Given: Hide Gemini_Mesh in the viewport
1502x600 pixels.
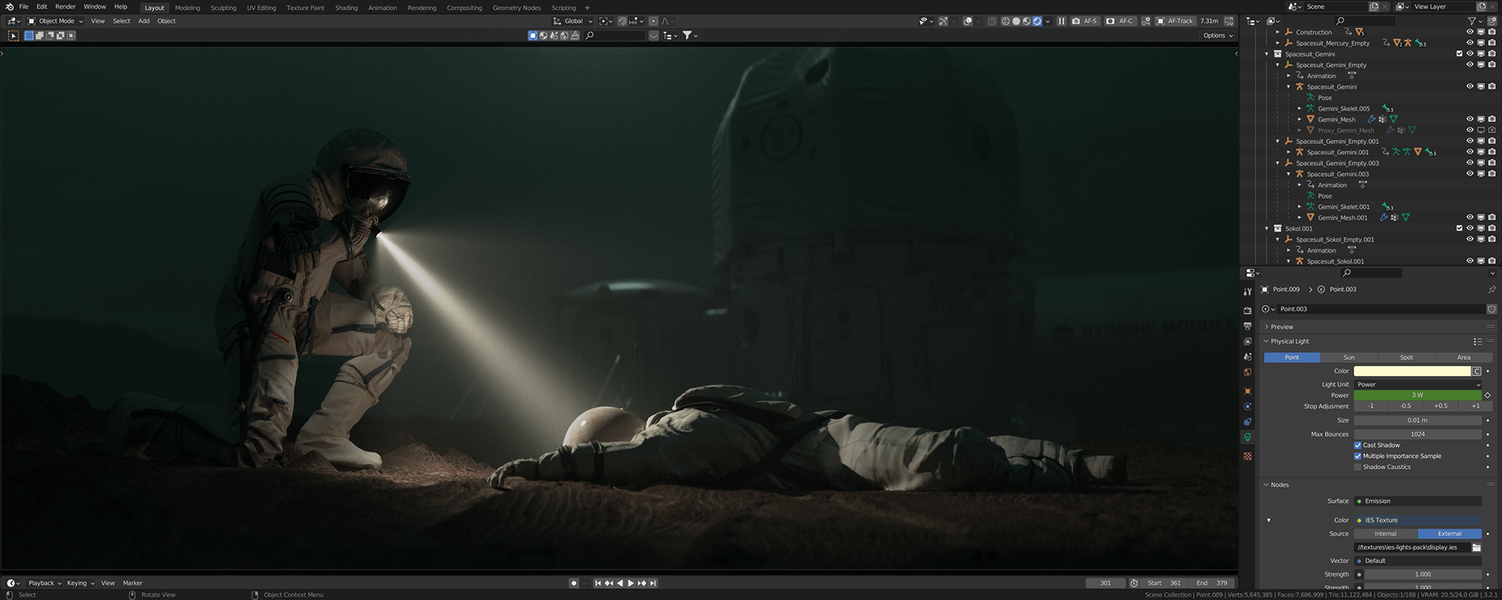Looking at the screenshot, I should coord(1470,119).
